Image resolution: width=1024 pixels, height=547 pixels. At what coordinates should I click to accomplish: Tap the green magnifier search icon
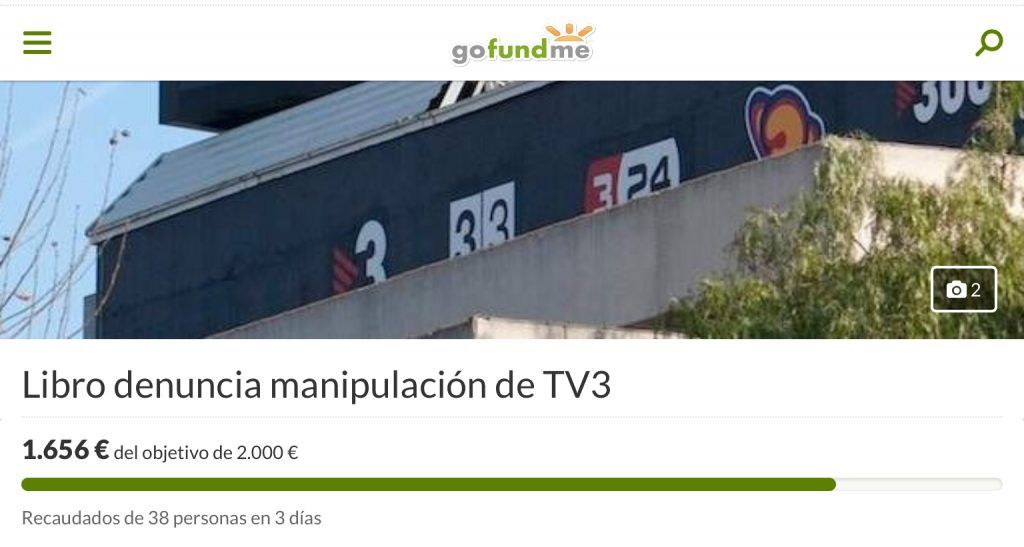[989, 42]
